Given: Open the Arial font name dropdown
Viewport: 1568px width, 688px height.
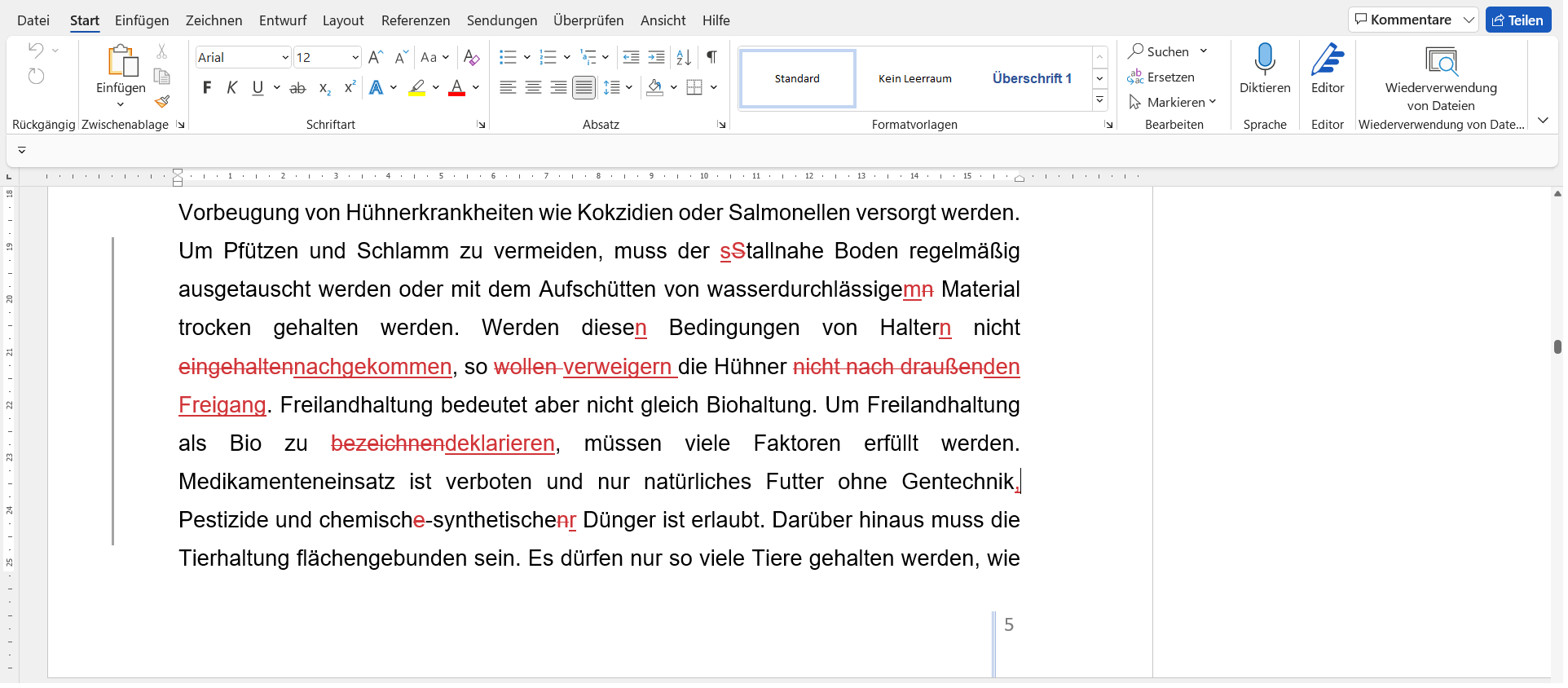Looking at the screenshot, I should pos(284,57).
